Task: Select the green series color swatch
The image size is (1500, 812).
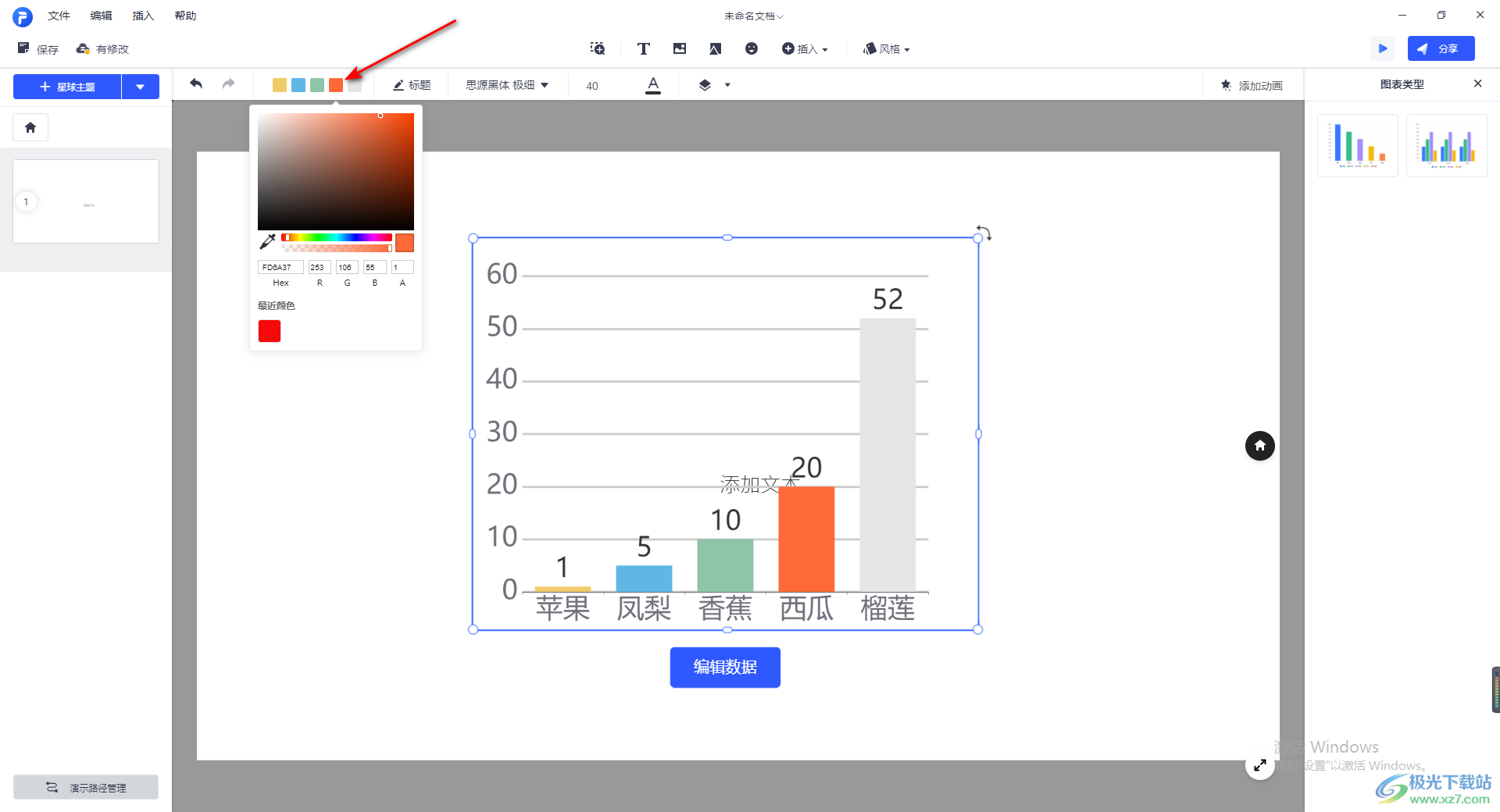Action: pos(317,85)
